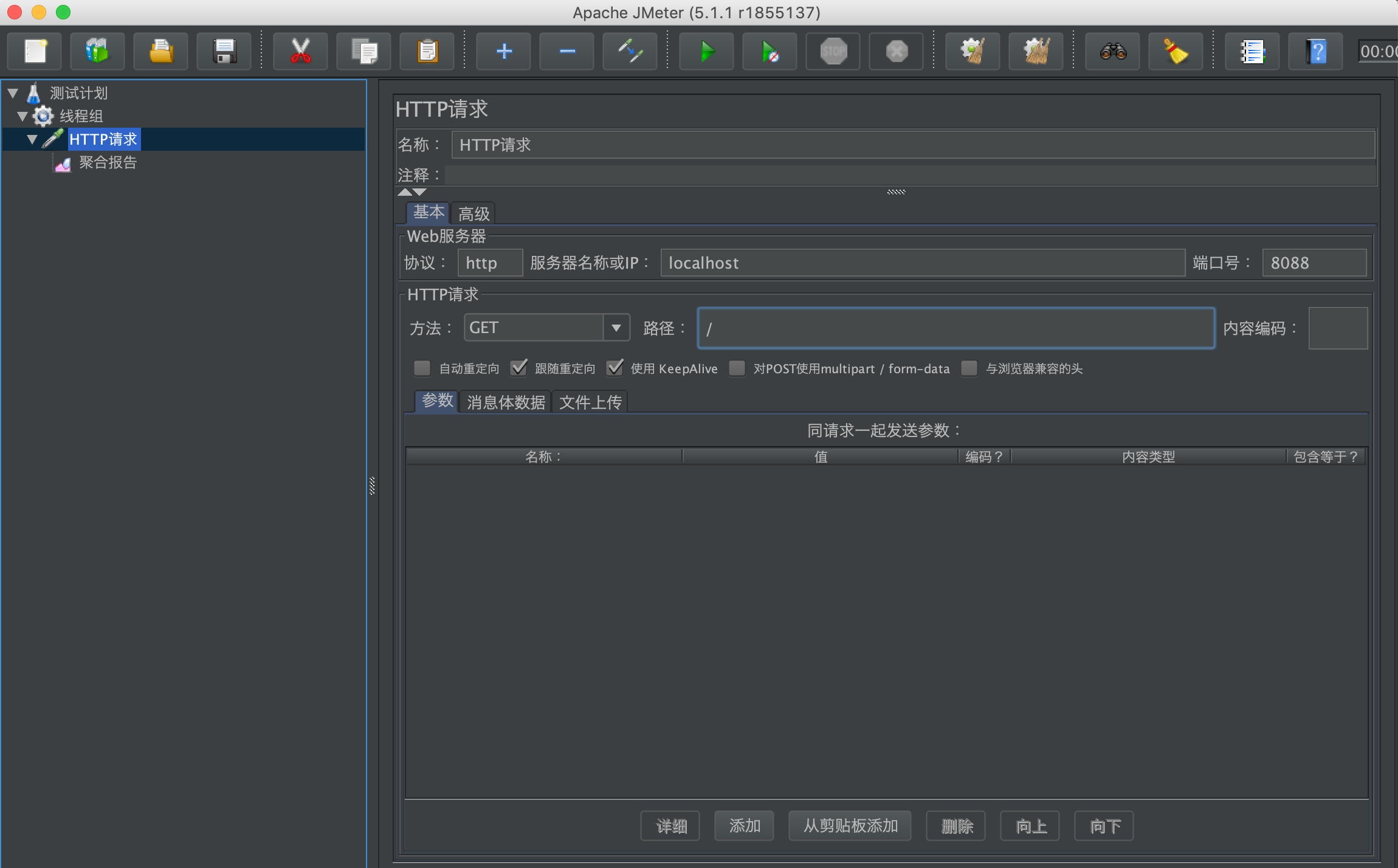Screen dimensions: 1398x868
Task: Open the Function Helper list icon
Action: [1252, 52]
